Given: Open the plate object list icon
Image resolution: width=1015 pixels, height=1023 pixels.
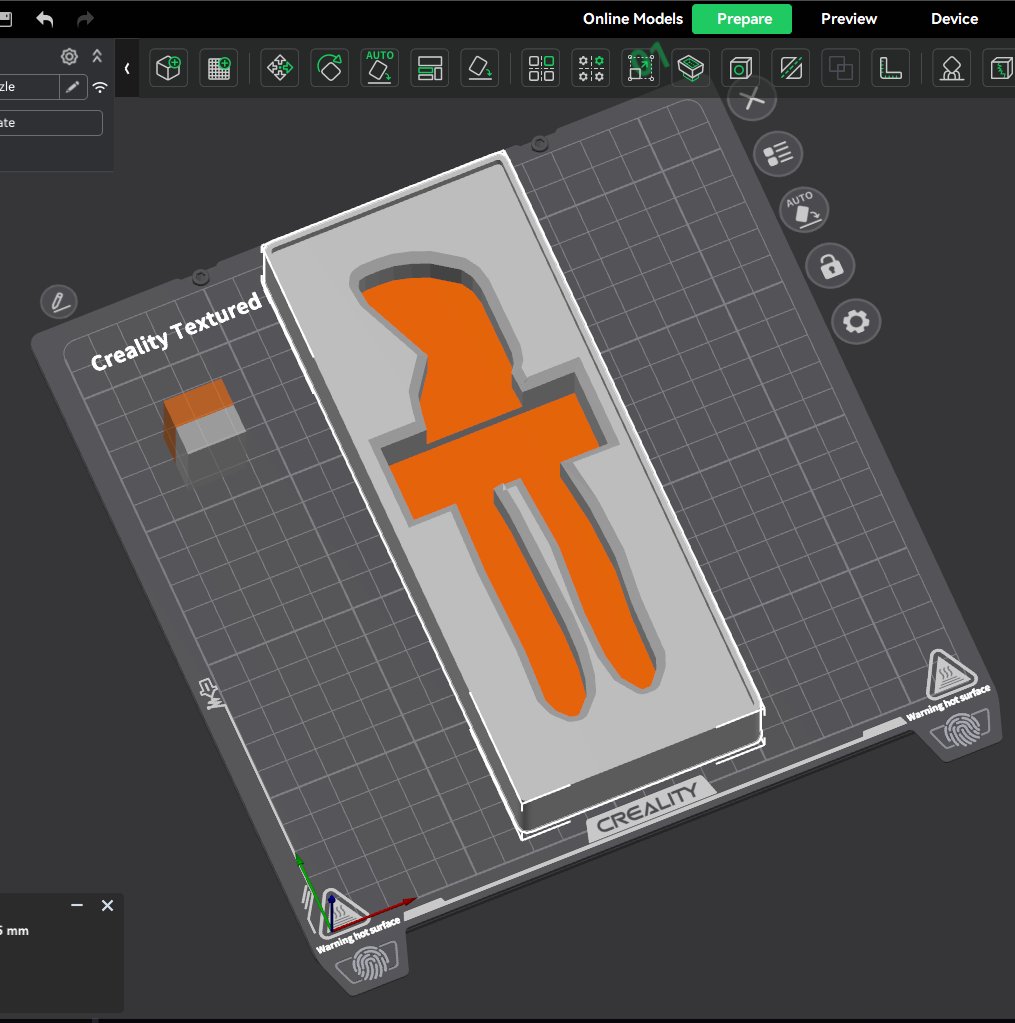Looking at the screenshot, I should [x=778, y=155].
